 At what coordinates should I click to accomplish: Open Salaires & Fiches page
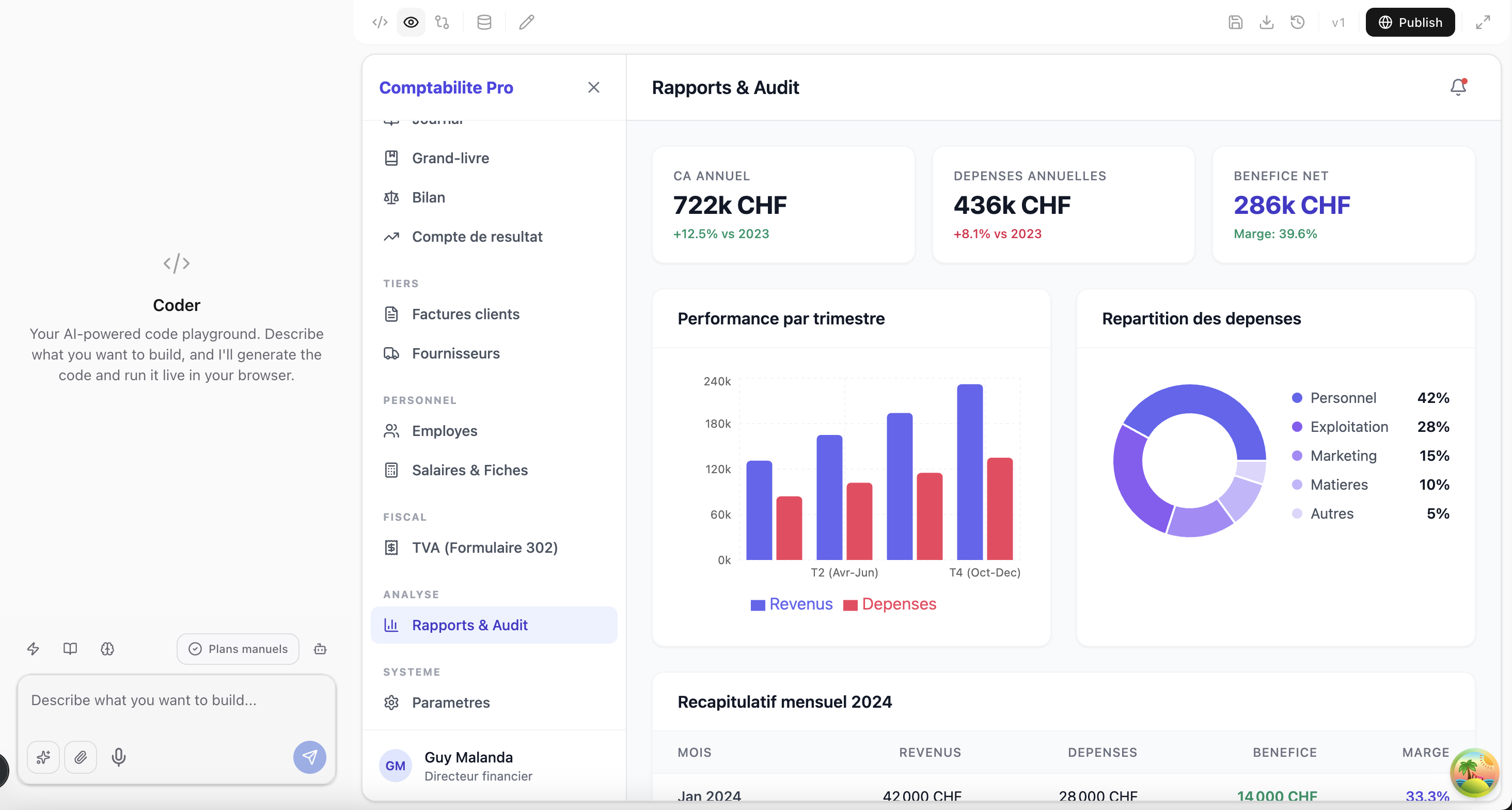point(494,471)
